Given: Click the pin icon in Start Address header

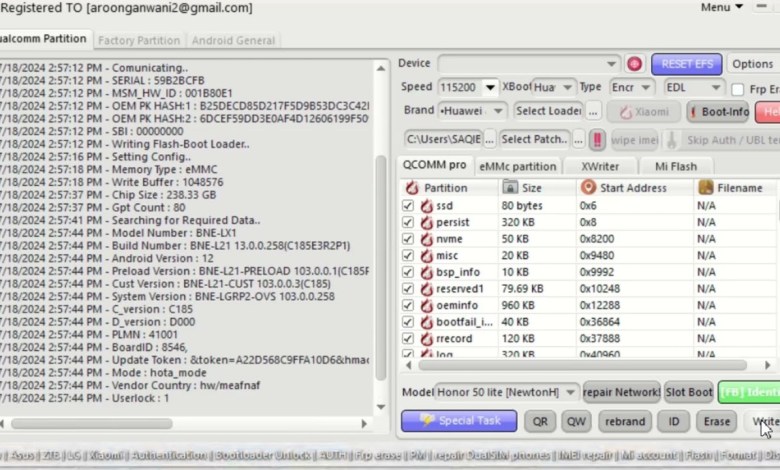Looking at the screenshot, I should coord(588,188).
